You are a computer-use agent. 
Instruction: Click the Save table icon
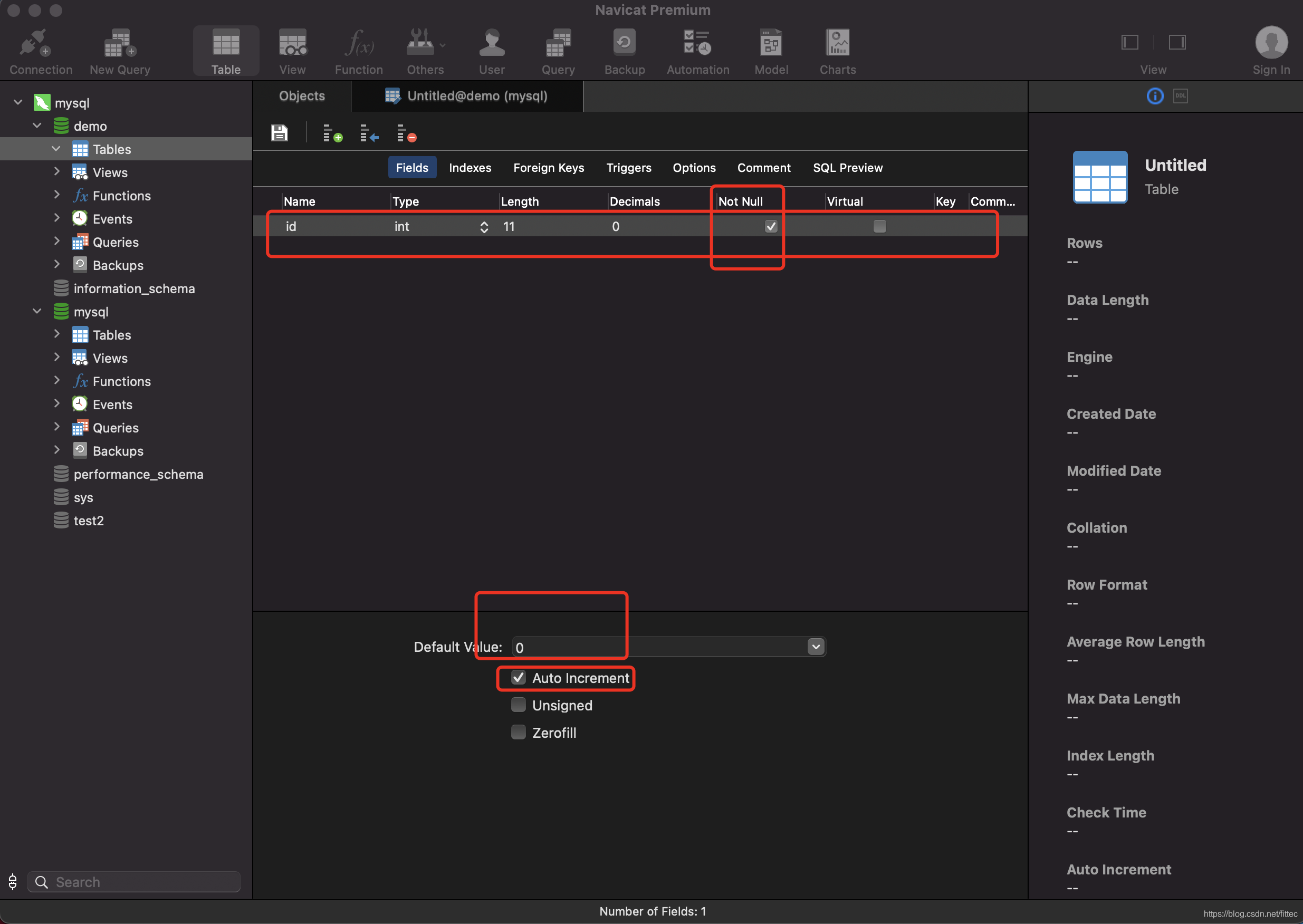click(x=279, y=134)
